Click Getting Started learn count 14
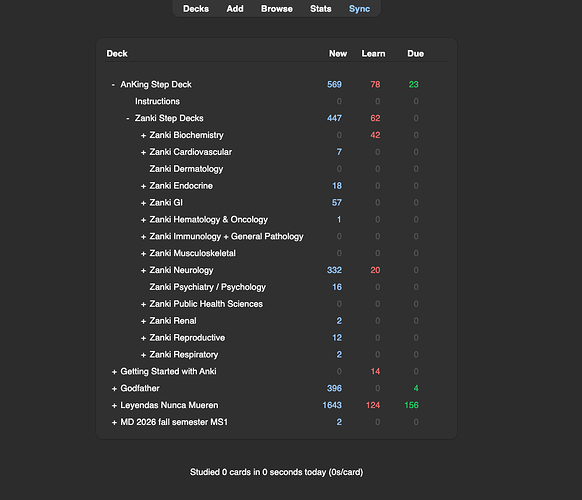The image size is (582, 500). (375, 372)
